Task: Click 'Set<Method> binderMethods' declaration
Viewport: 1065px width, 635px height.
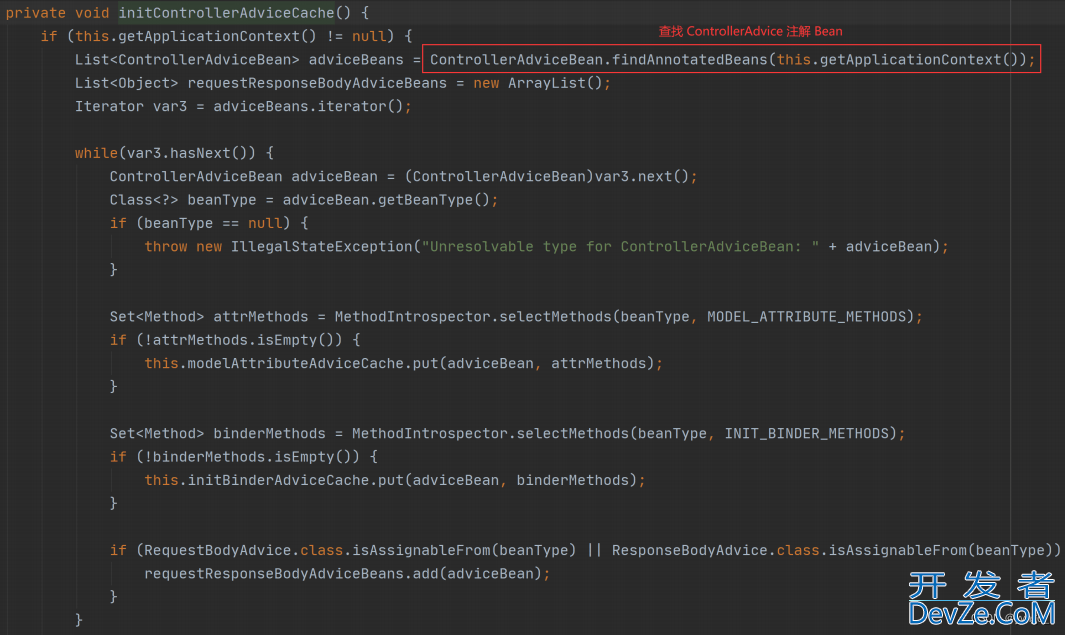Action: pos(217,433)
